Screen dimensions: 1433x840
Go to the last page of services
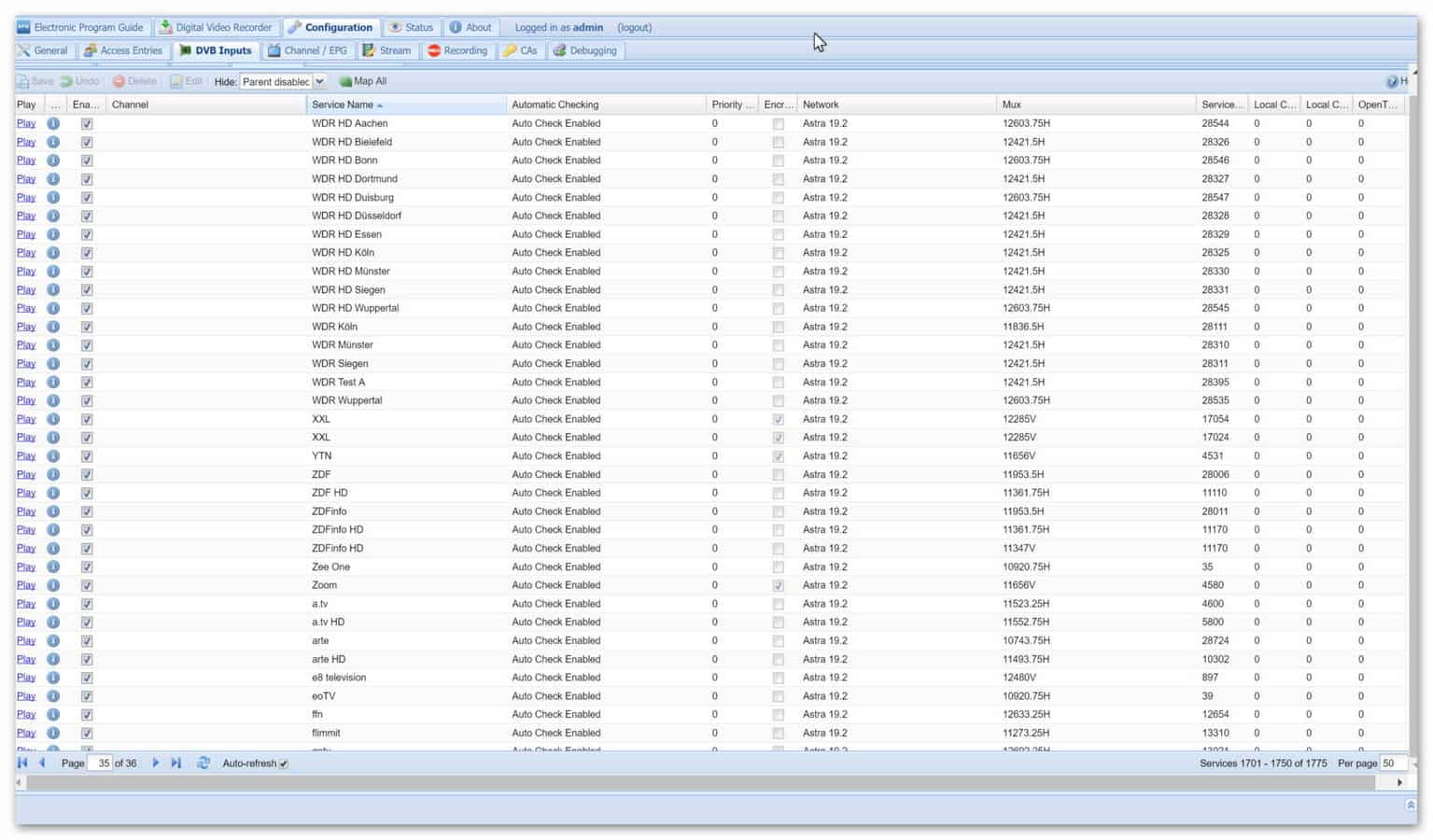click(176, 763)
